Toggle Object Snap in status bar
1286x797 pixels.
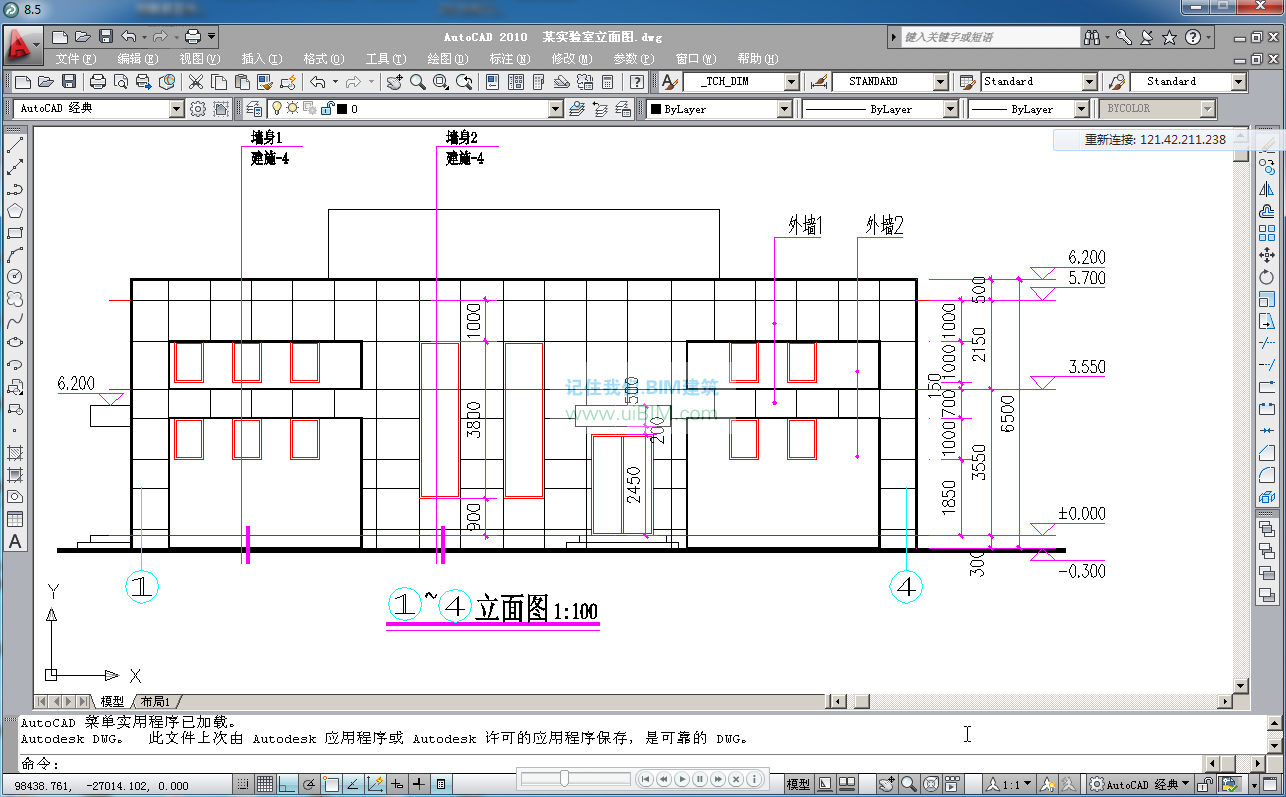(x=331, y=784)
